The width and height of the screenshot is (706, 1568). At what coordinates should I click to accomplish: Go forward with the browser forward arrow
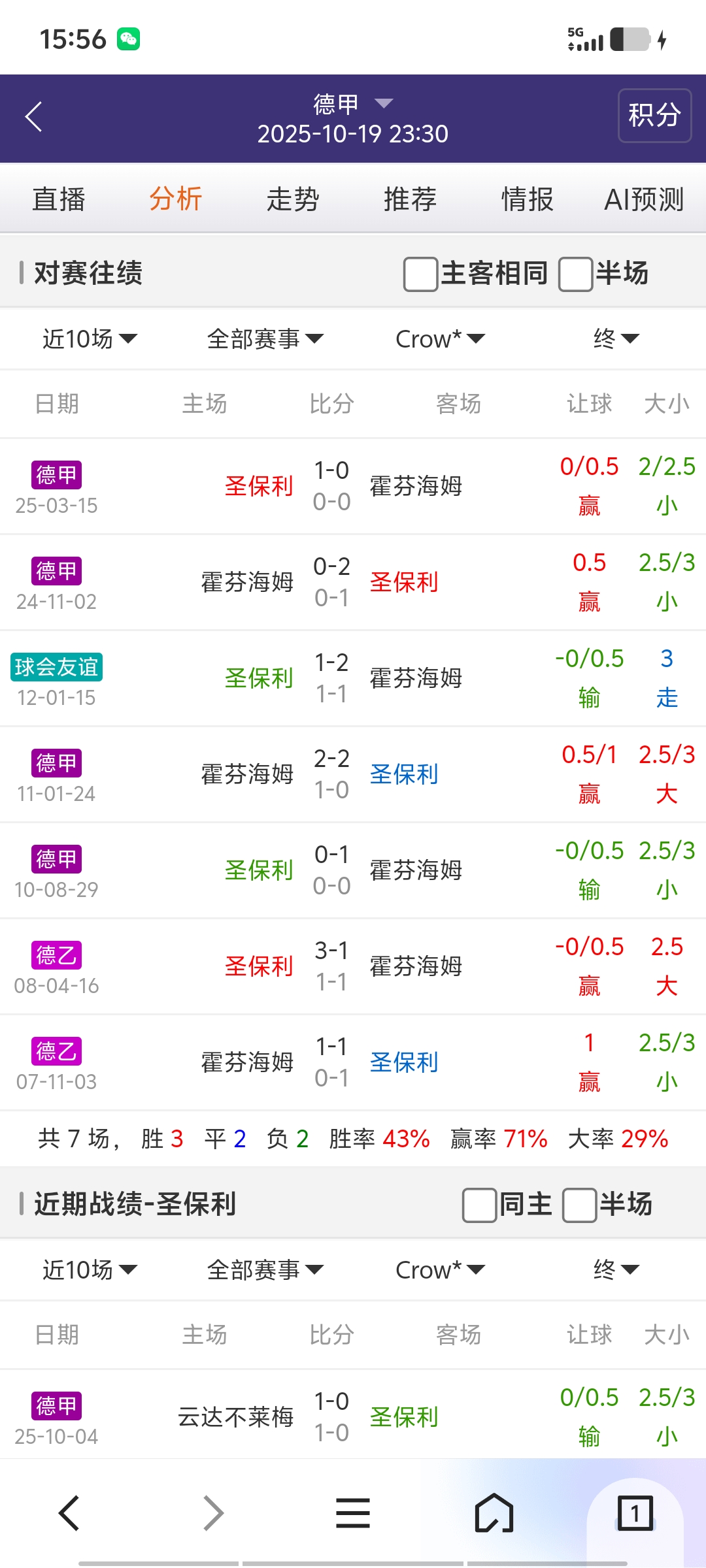click(x=213, y=1512)
